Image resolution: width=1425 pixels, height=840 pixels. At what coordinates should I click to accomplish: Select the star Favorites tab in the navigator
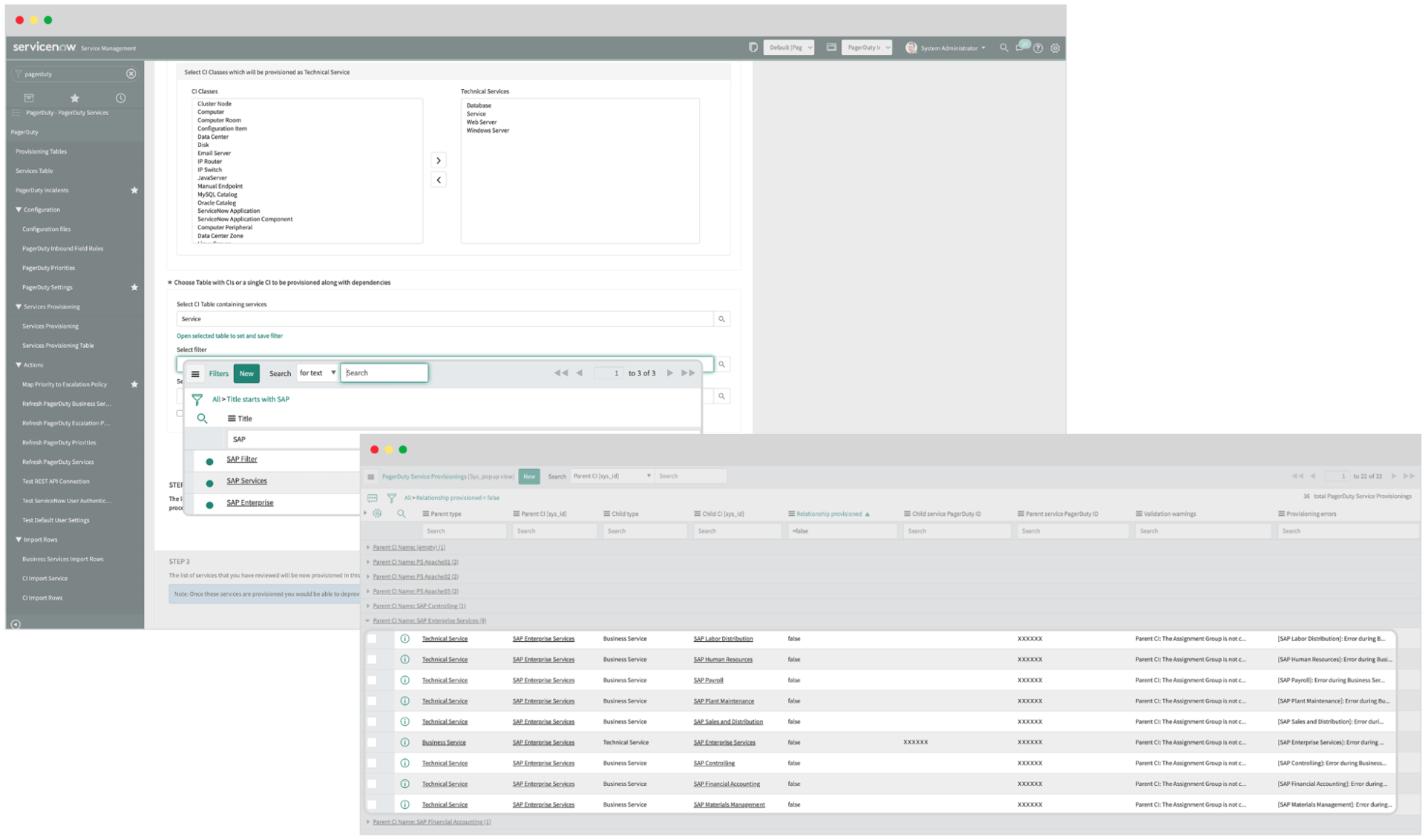click(x=74, y=97)
